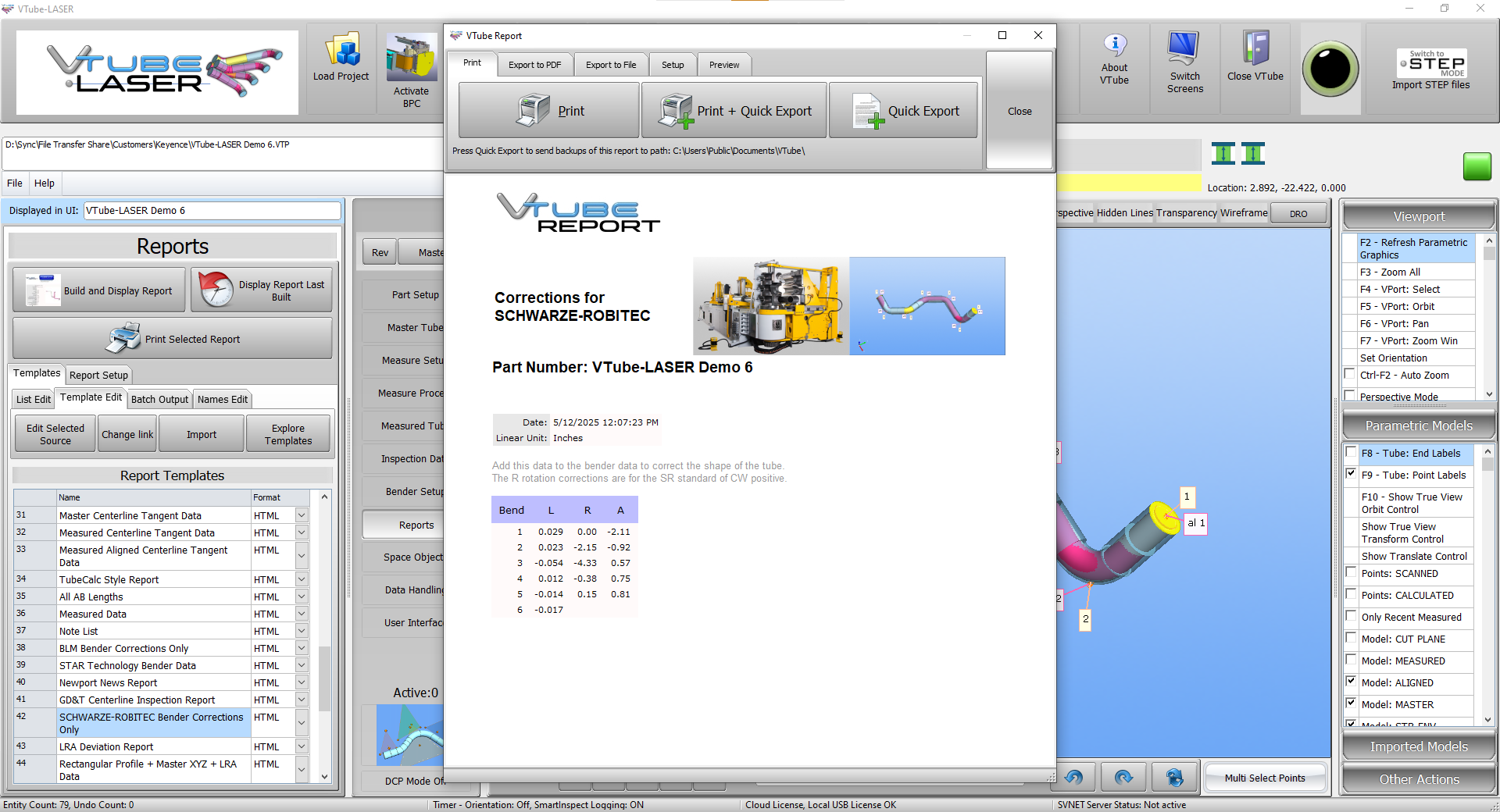Click Switch to STEP mode icon
This screenshot has width=1500, height=812.
pos(1431,63)
